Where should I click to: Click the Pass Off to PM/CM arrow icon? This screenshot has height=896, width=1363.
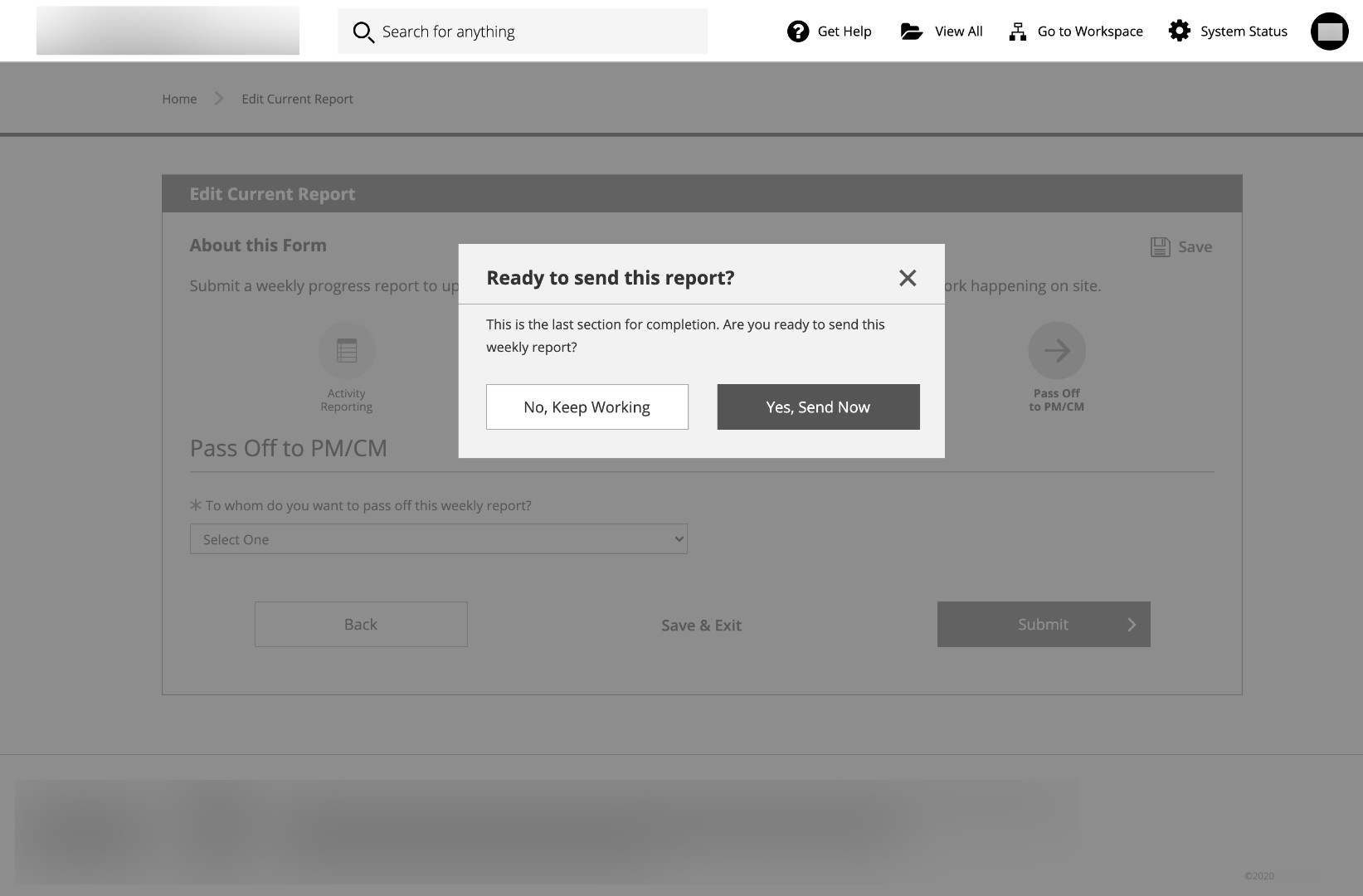click(x=1056, y=351)
